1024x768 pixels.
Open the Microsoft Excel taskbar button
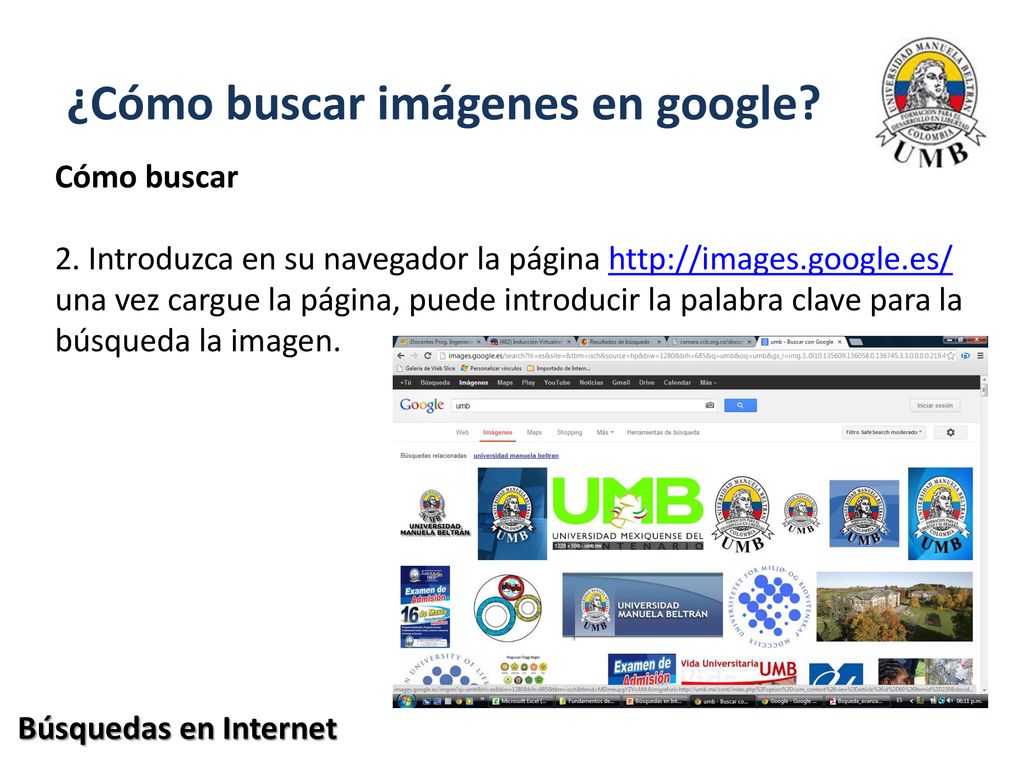point(520,701)
